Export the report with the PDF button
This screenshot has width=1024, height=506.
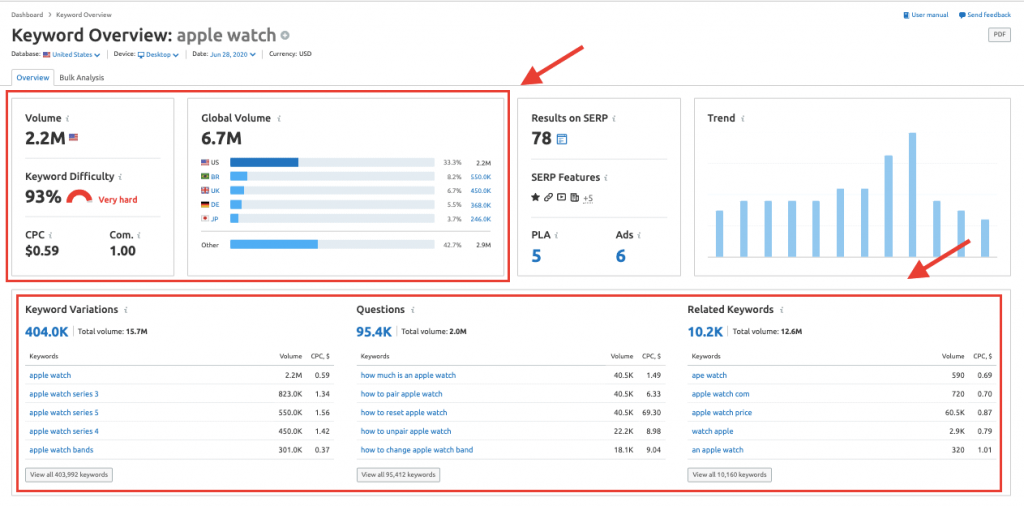pyautogui.click(x=999, y=35)
